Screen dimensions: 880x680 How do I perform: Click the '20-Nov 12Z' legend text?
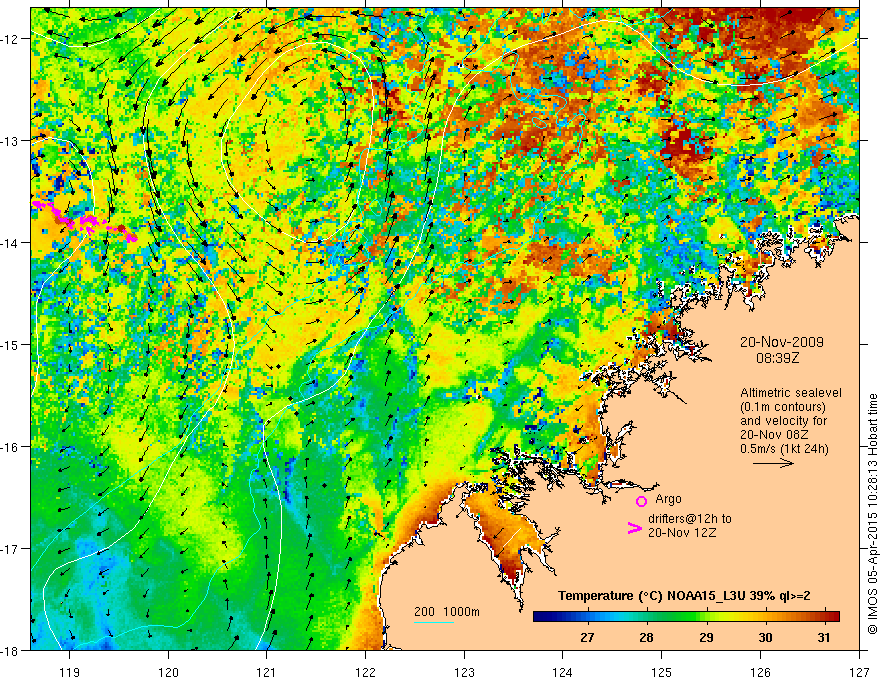[x=682, y=533]
